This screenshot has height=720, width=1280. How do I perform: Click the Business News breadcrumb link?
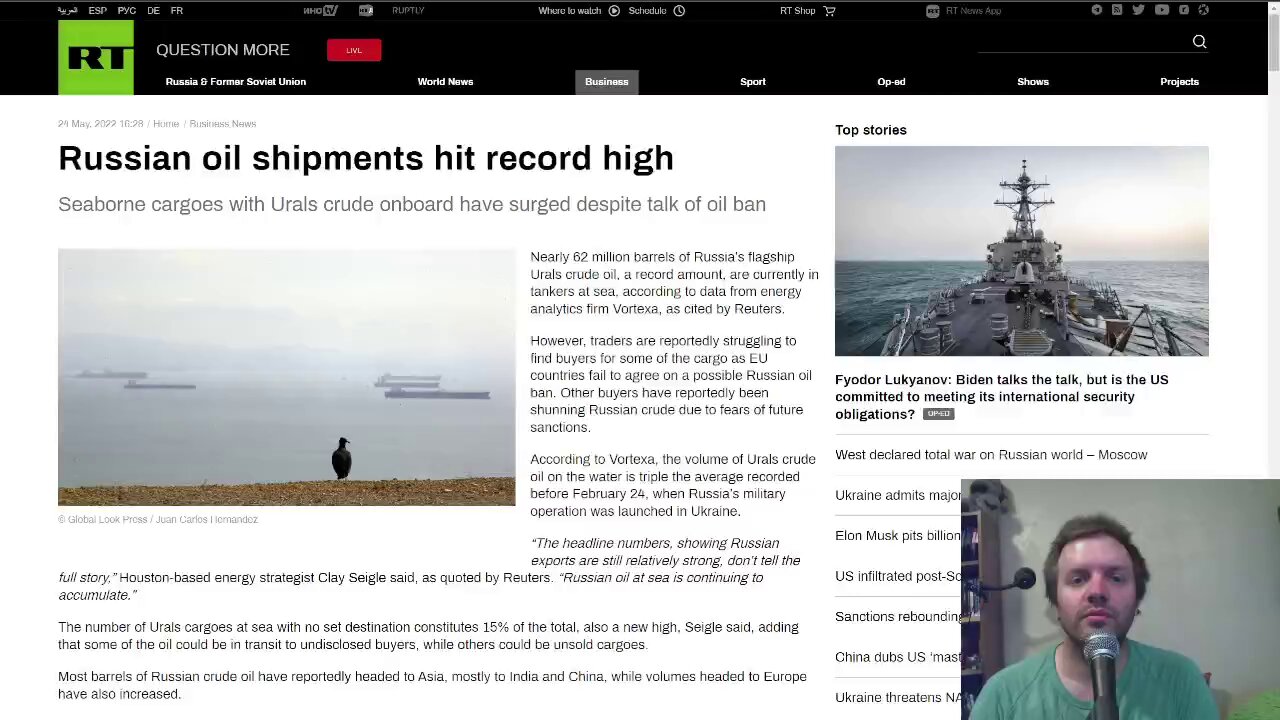(x=223, y=124)
